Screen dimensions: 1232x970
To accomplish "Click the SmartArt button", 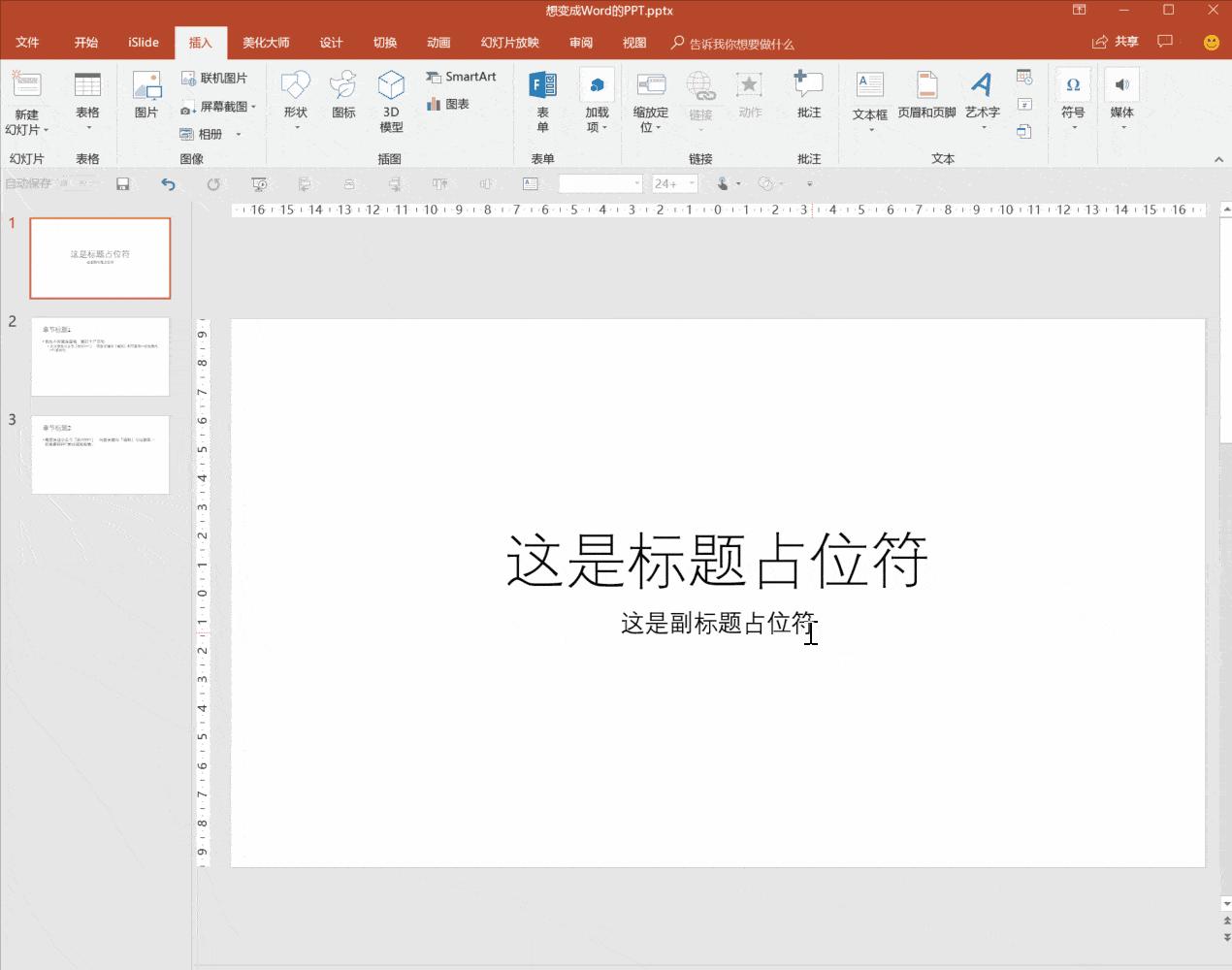I will point(461,77).
